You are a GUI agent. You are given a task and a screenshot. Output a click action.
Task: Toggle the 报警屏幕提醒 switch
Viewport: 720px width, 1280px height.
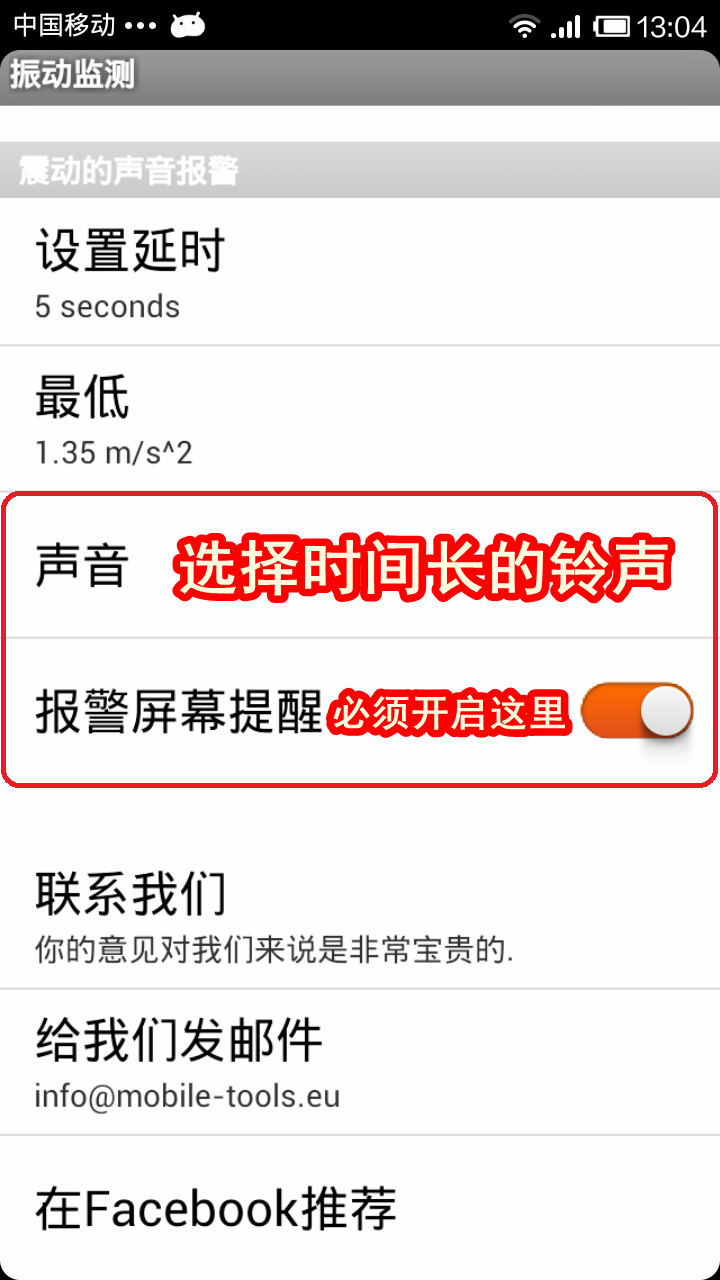(x=637, y=711)
